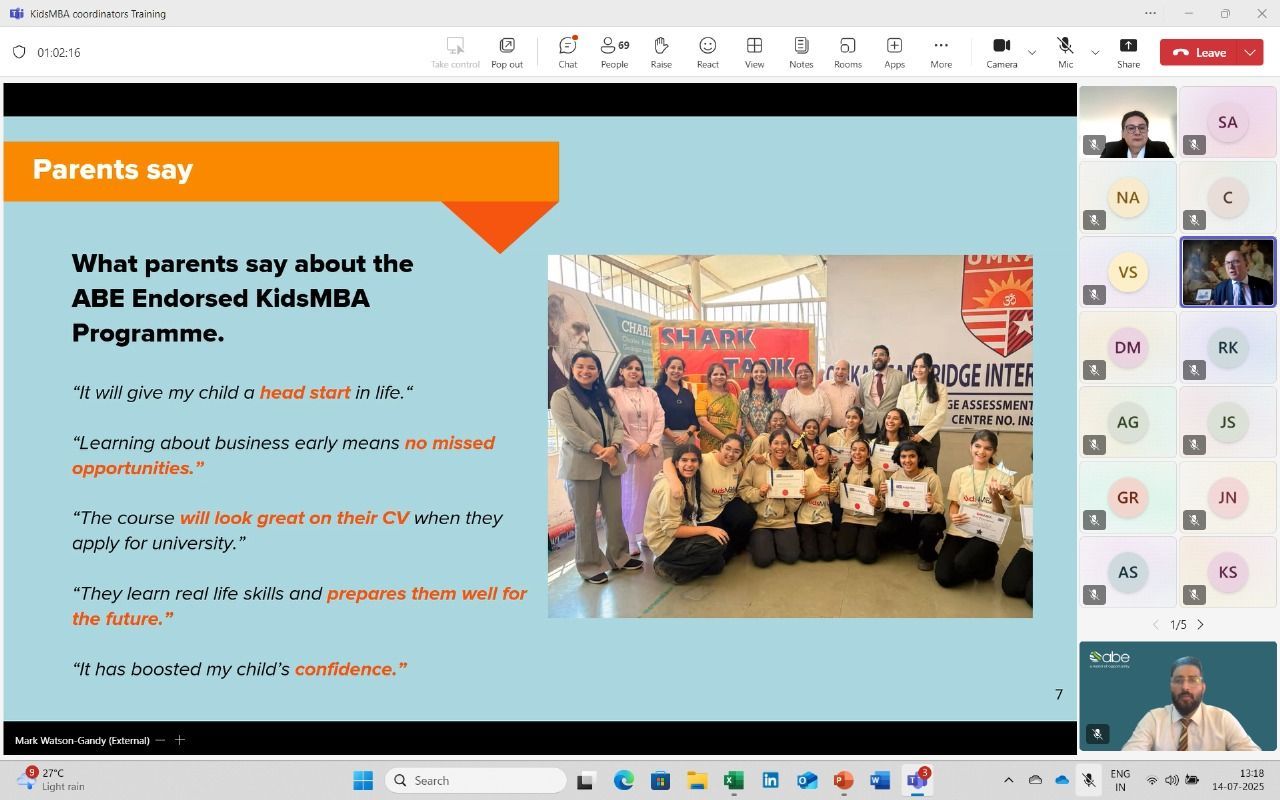Select participant tile DM

[x=1128, y=347]
